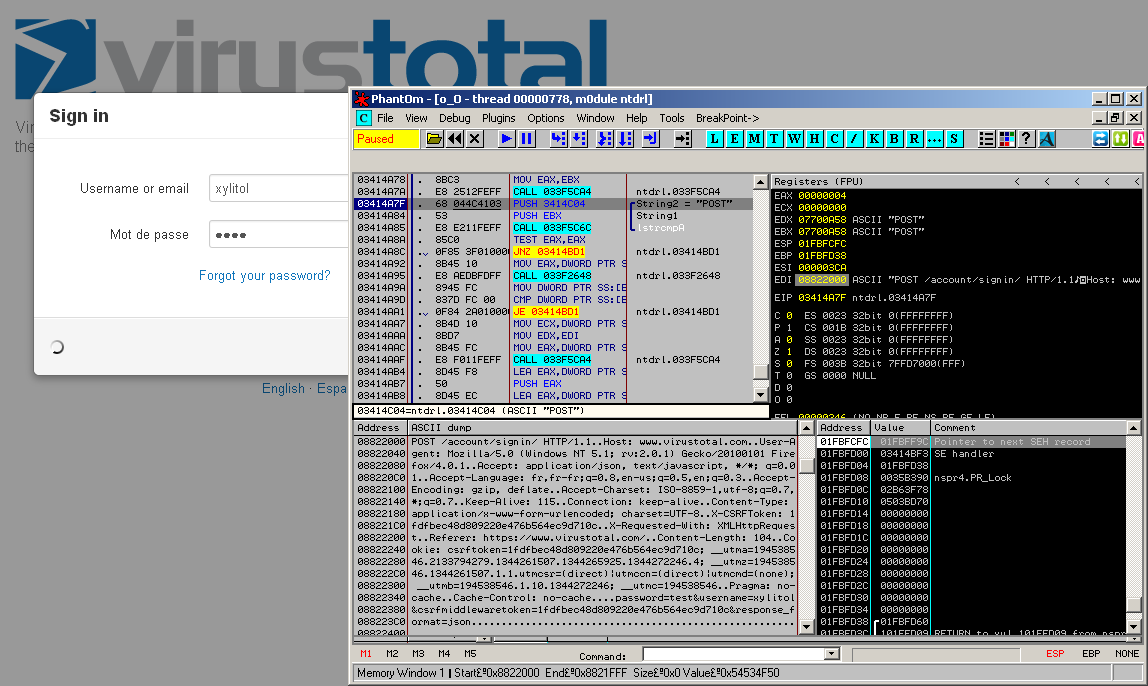Click the Go To Address arrow icon
Screen dimensions: 1148x686
pyautogui.click(x=682, y=139)
